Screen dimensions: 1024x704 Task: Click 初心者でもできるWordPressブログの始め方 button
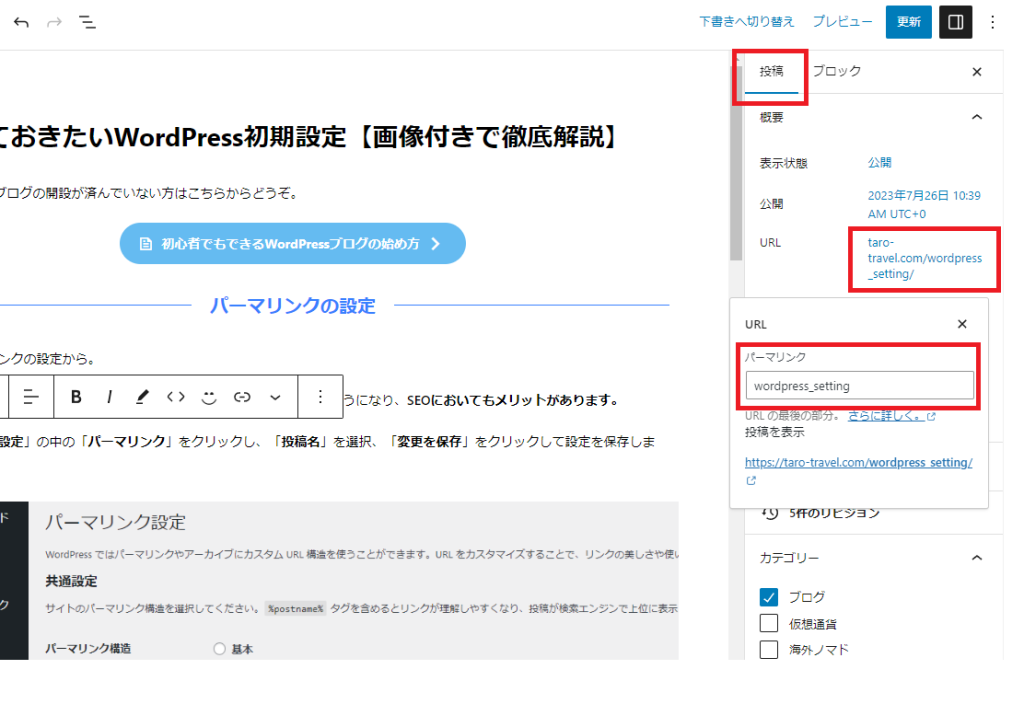[293, 244]
